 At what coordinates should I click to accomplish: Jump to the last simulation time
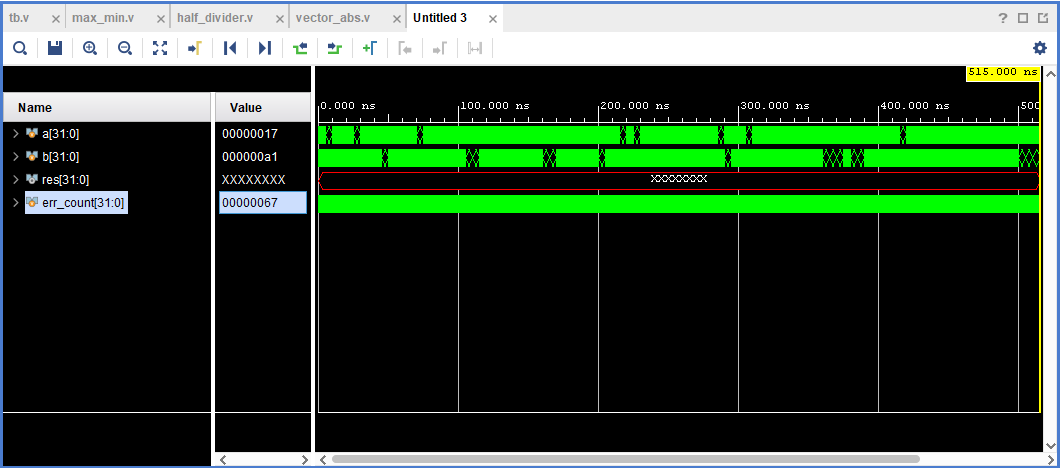[265, 48]
